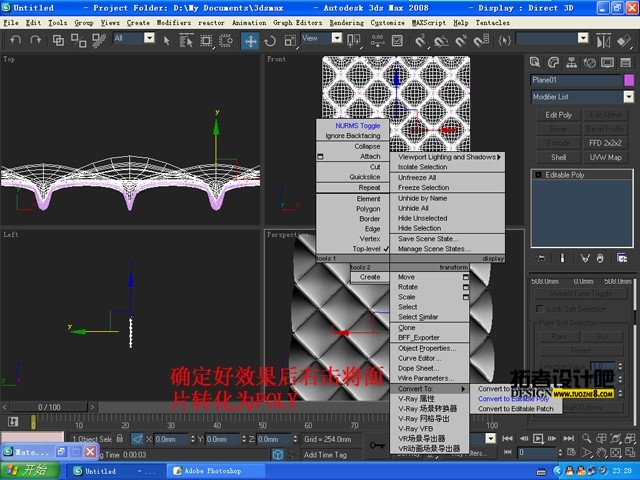Click Pin Stack icon below modifier stack
The height and width of the screenshot is (480, 640).
(x=541, y=258)
